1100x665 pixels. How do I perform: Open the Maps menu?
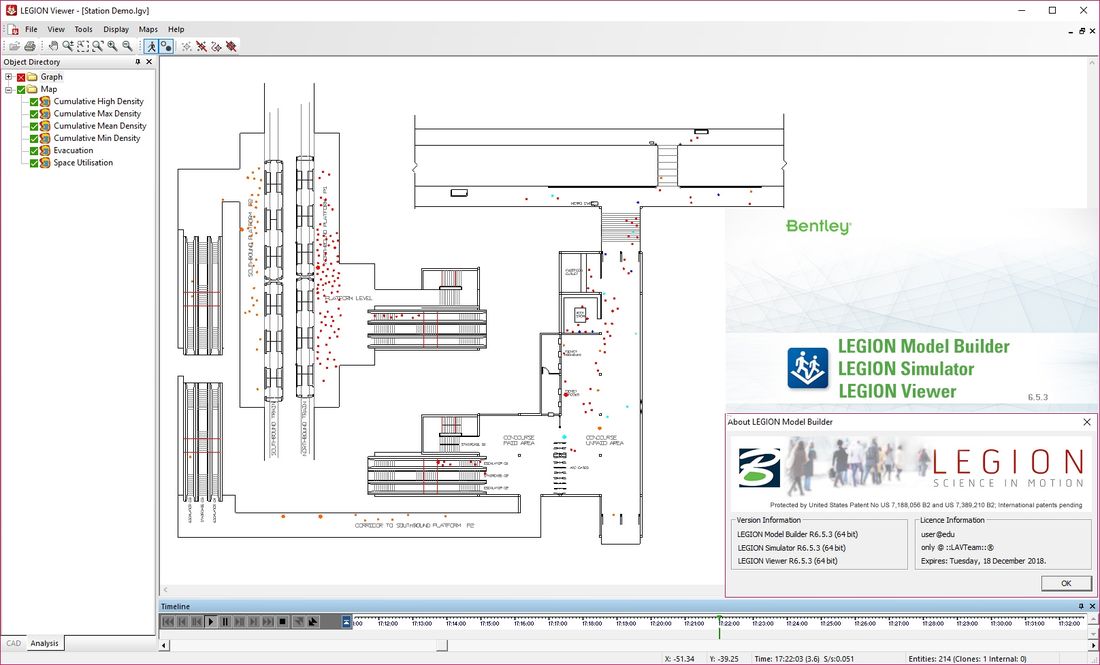pos(148,29)
